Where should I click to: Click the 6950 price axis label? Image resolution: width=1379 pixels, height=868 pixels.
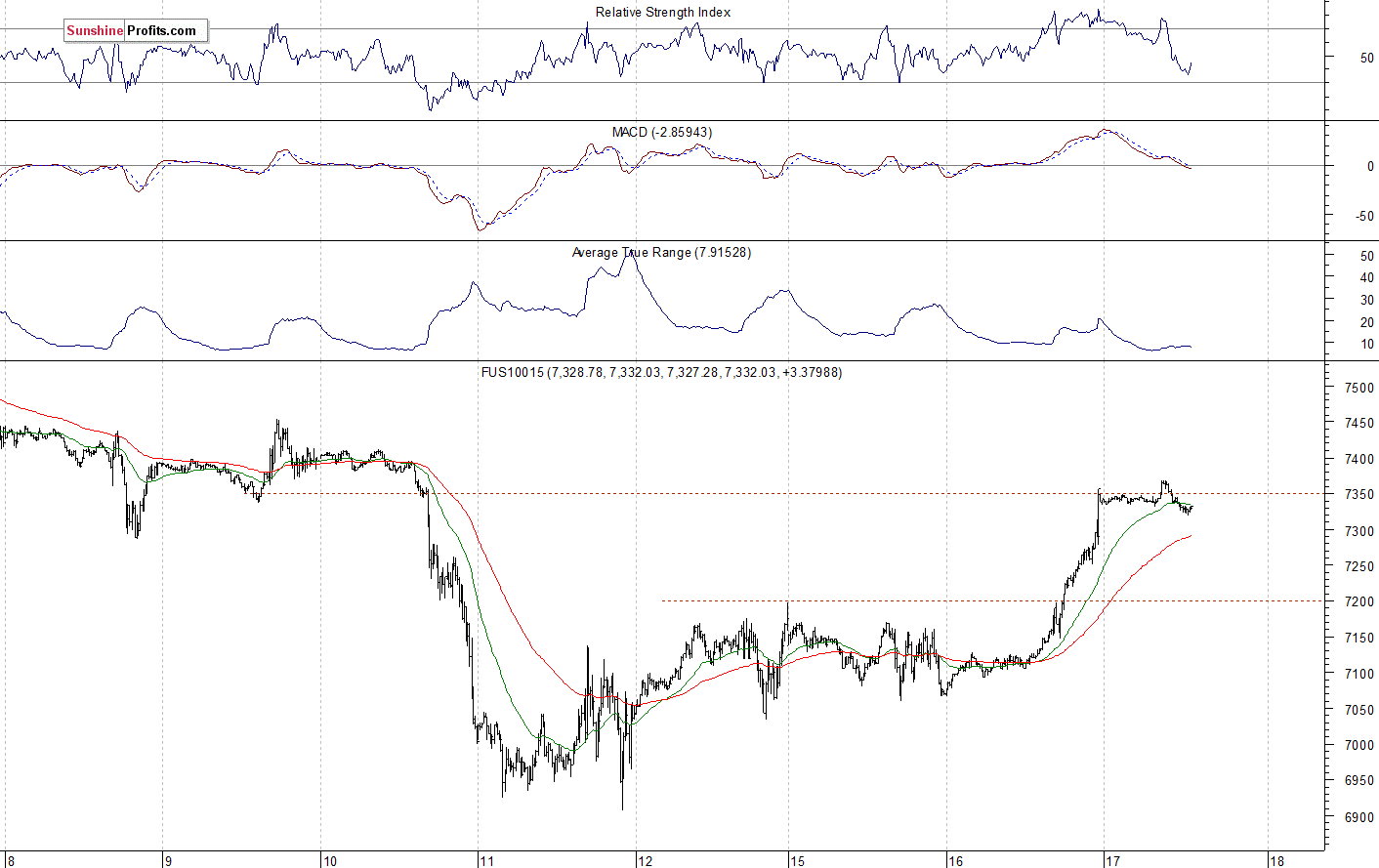(x=1359, y=781)
